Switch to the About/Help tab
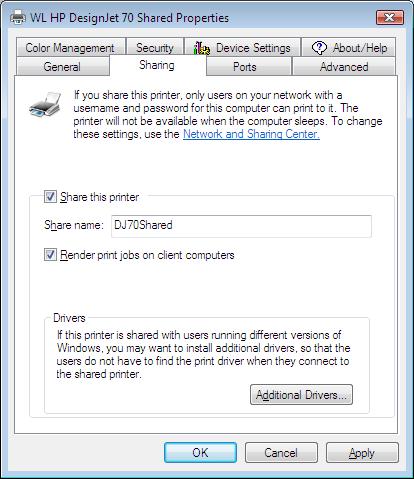The width and height of the screenshot is (414, 479). pos(349,47)
